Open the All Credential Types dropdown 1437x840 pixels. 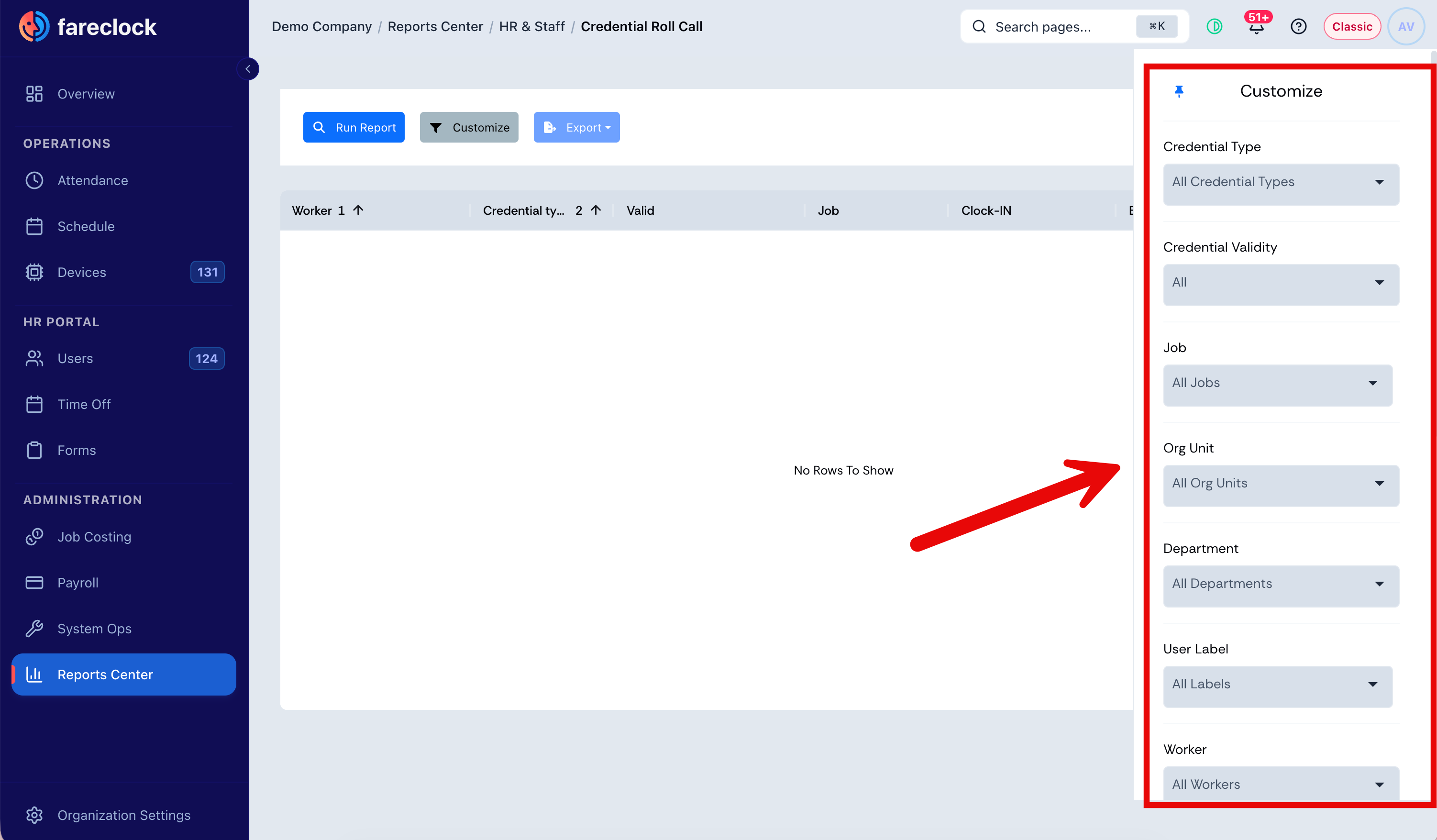1281,182
